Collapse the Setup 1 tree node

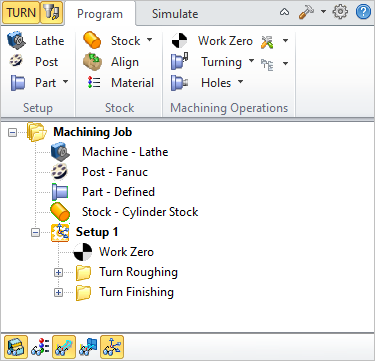35,232
